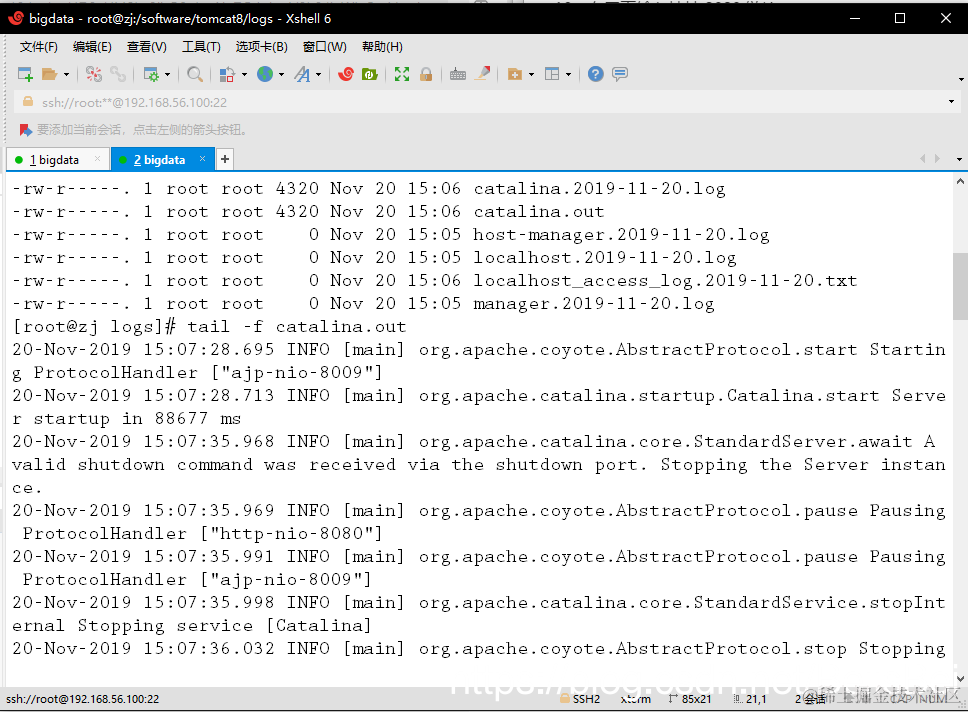Click the speech bubble feedback icon

tap(620, 74)
